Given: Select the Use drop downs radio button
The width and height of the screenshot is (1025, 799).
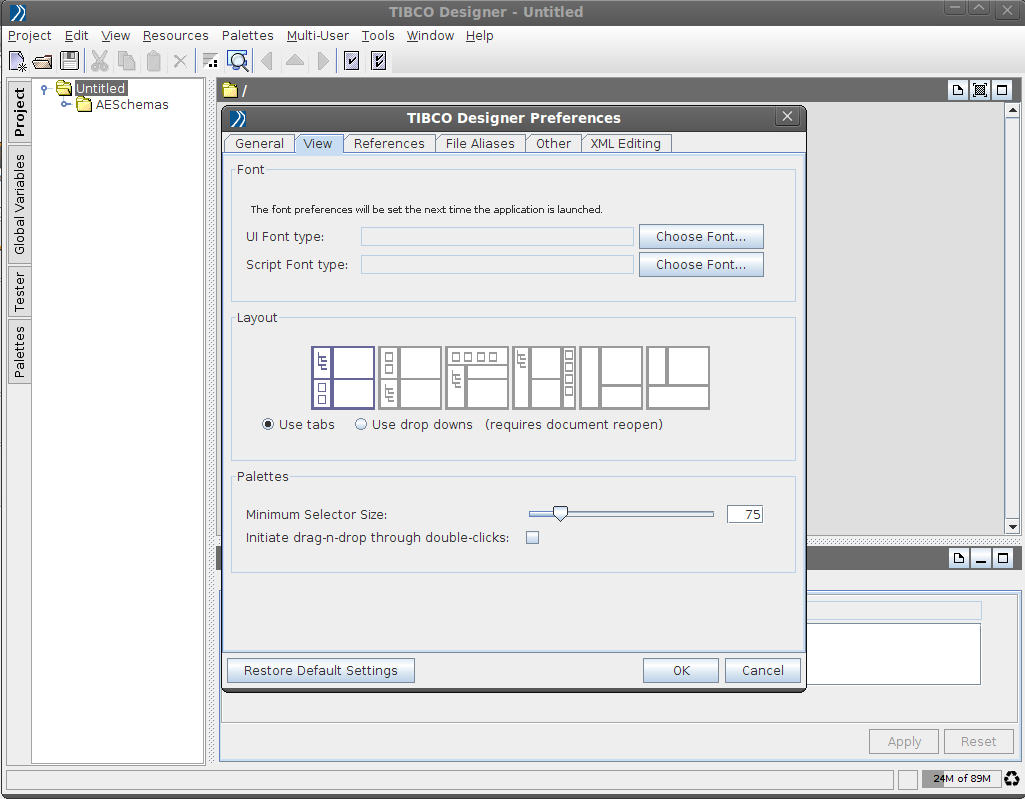Looking at the screenshot, I should coord(360,424).
